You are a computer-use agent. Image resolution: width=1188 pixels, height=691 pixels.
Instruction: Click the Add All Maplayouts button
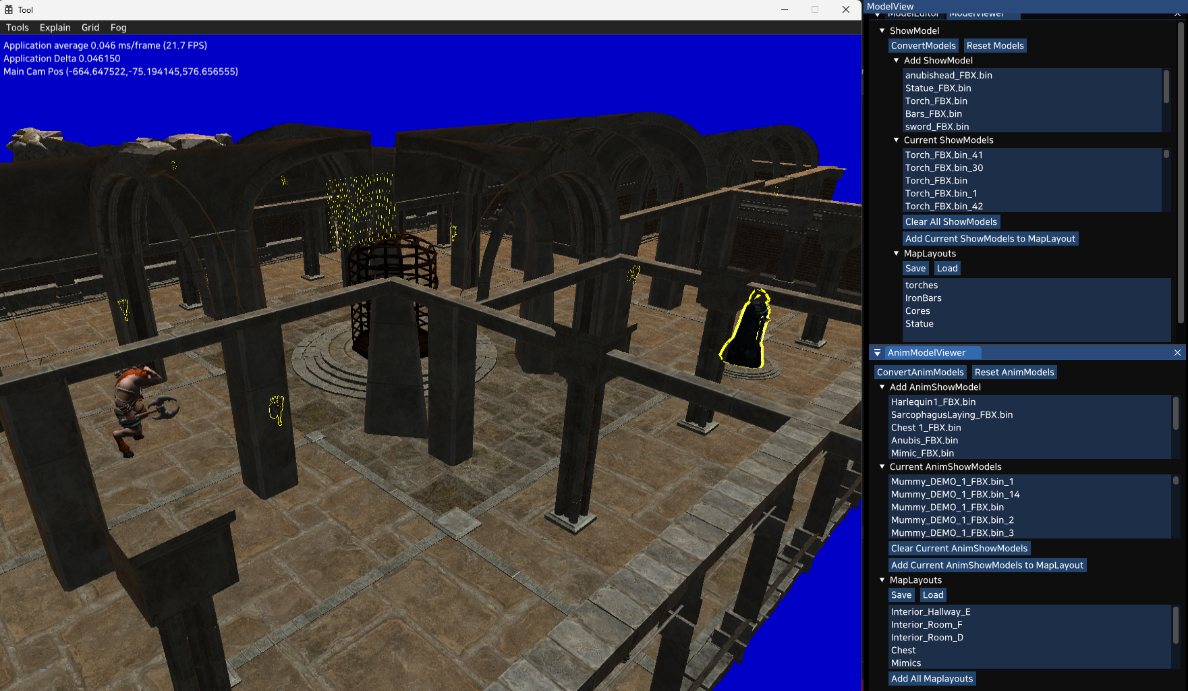pyautogui.click(x=932, y=679)
